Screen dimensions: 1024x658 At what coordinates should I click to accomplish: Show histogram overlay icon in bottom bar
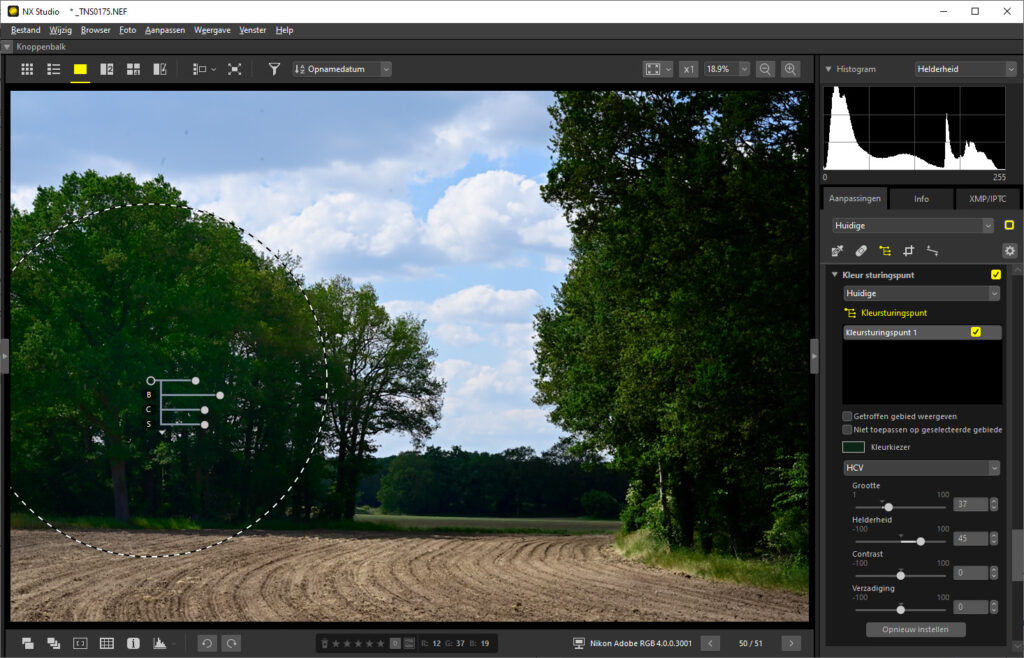pos(159,643)
